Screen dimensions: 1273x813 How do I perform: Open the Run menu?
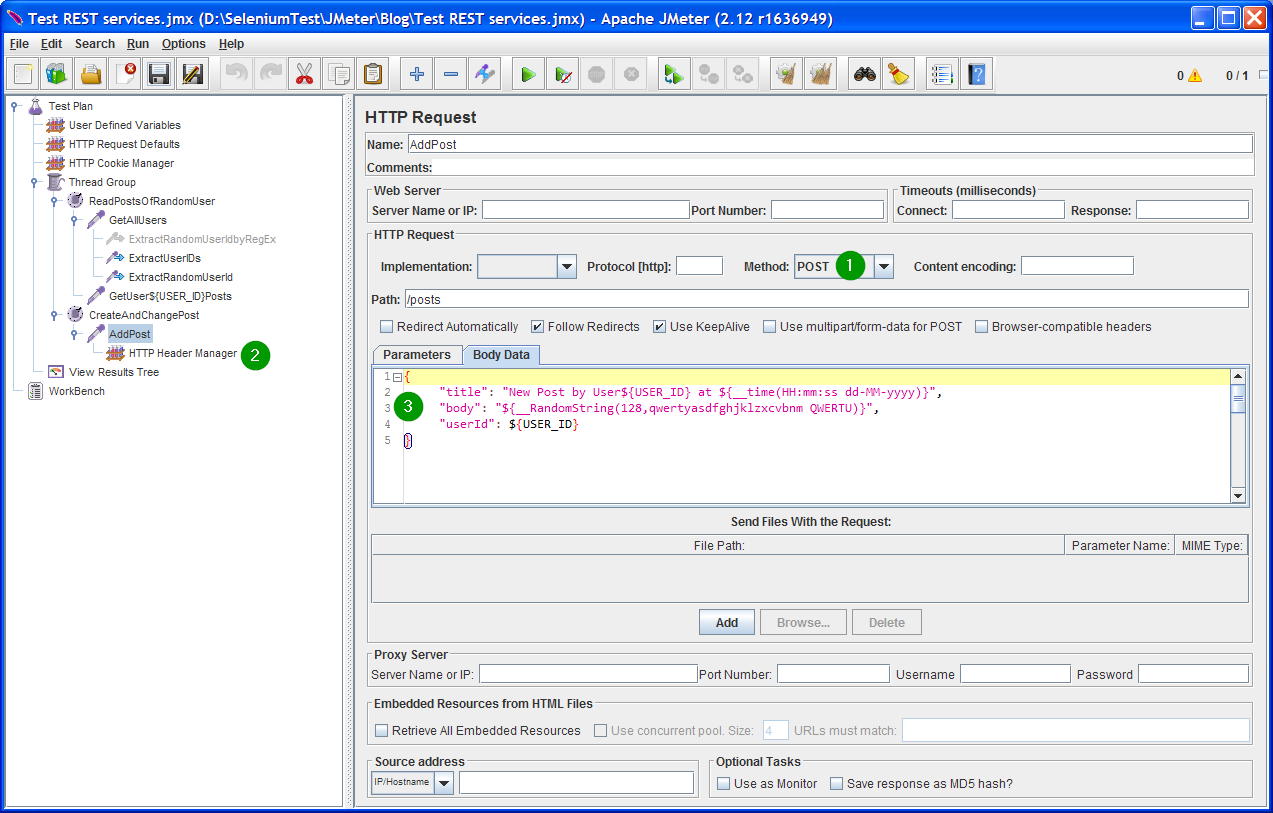(x=138, y=44)
